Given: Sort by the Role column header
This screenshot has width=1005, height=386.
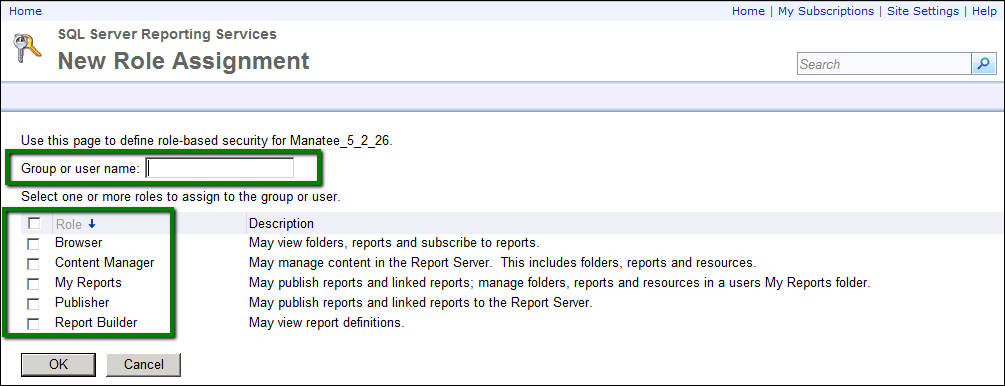Looking at the screenshot, I should 69,224.
